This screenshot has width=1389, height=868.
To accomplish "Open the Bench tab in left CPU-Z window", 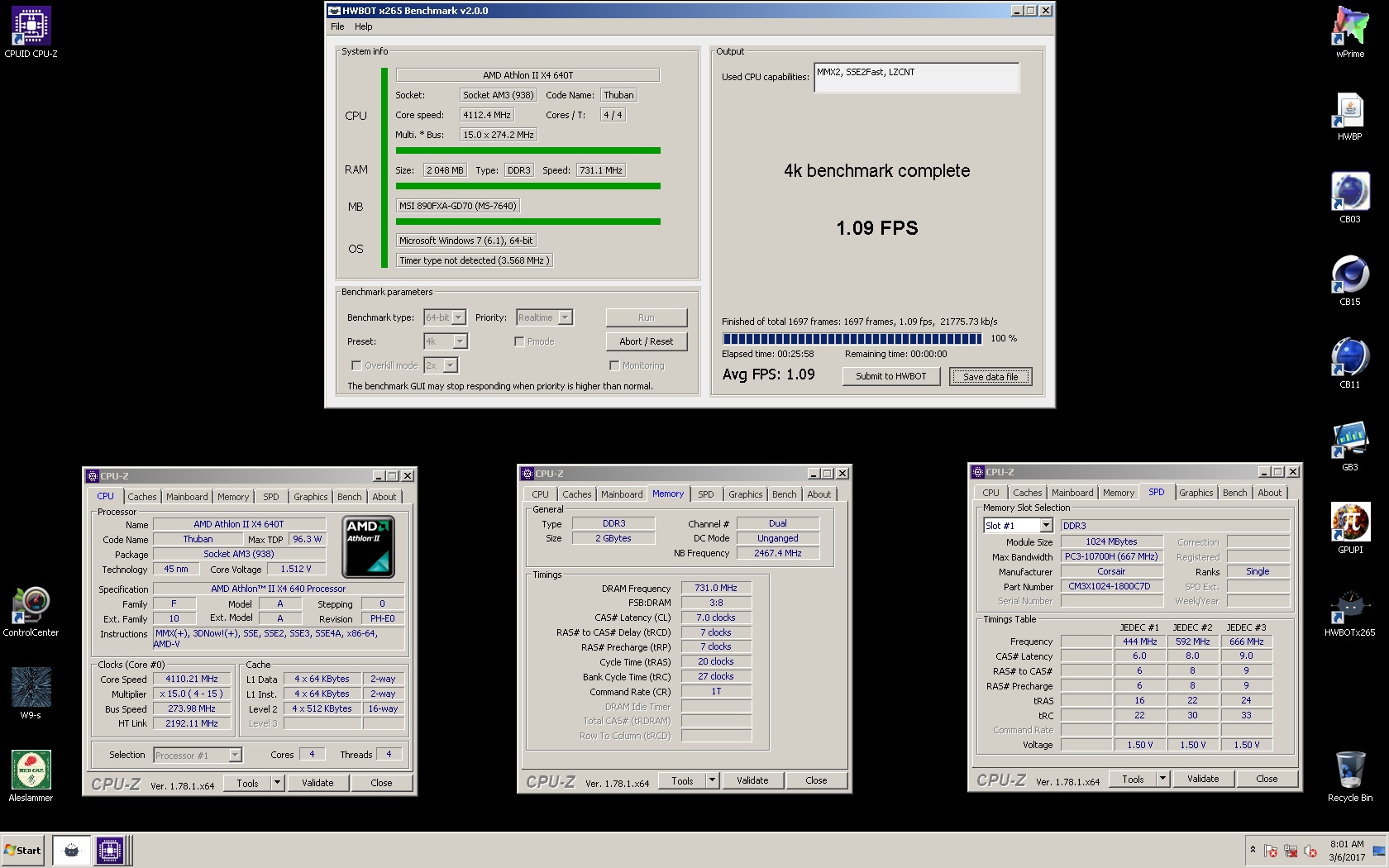I will pyautogui.click(x=349, y=497).
